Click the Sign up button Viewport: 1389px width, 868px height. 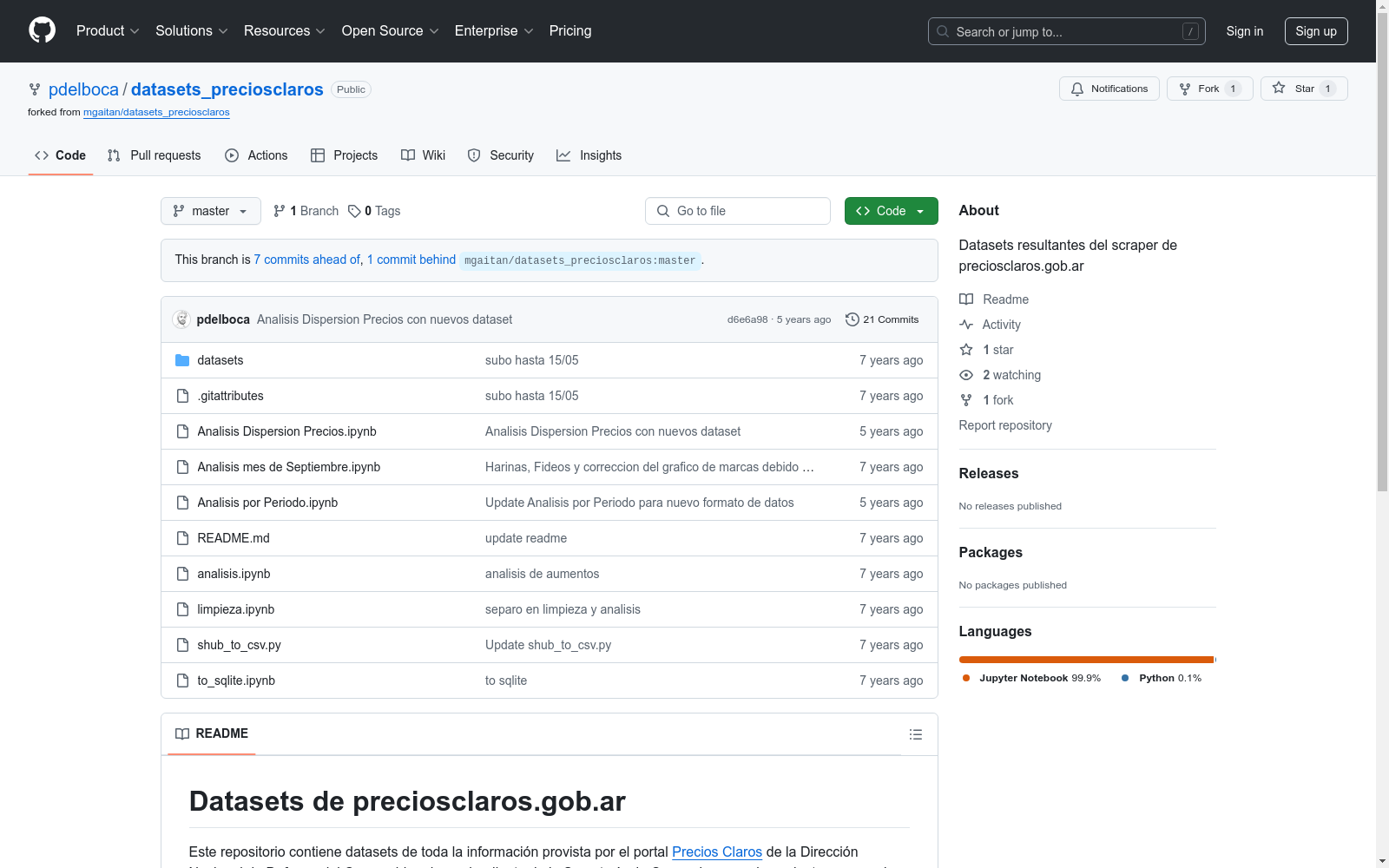pos(1316,31)
